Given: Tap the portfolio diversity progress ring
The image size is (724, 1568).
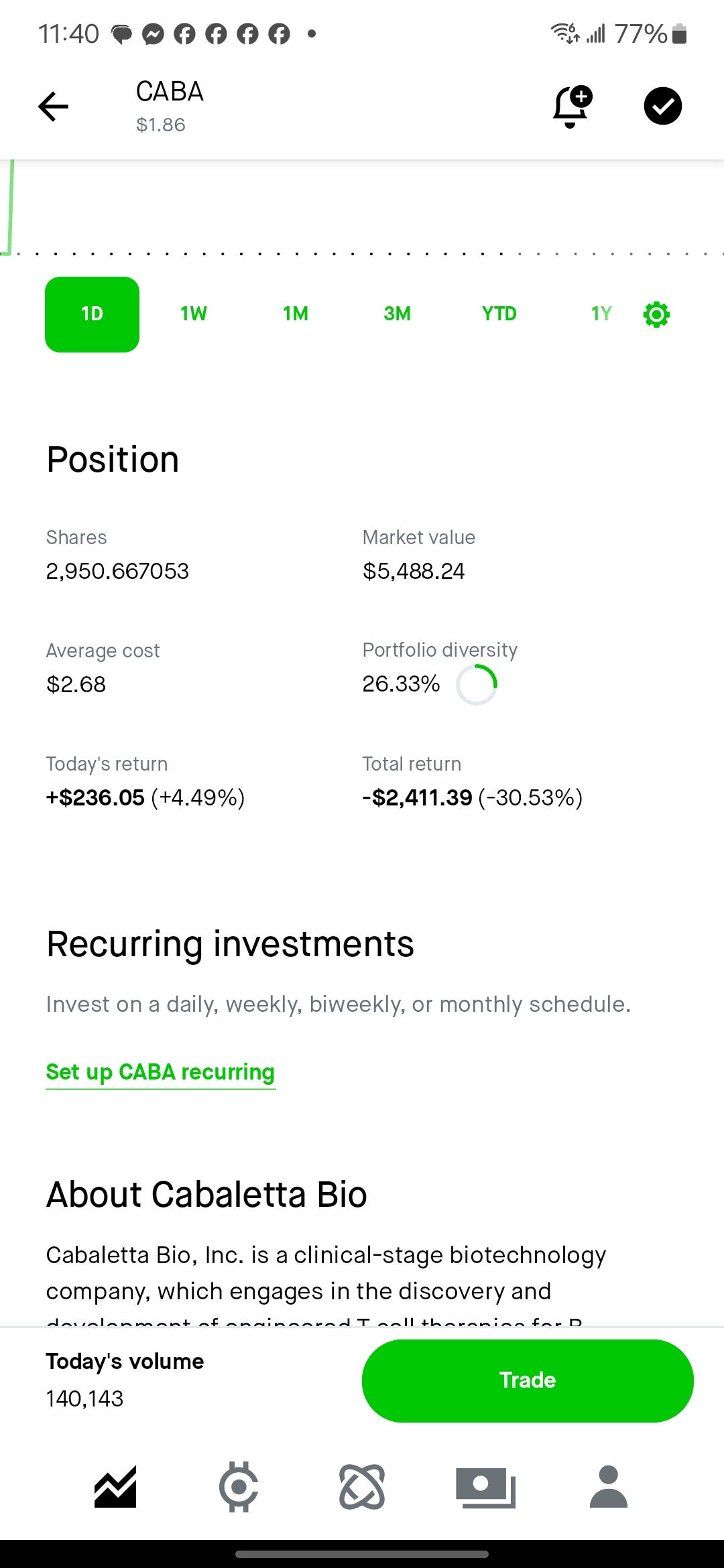Looking at the screenshot, I should (477, 683).
